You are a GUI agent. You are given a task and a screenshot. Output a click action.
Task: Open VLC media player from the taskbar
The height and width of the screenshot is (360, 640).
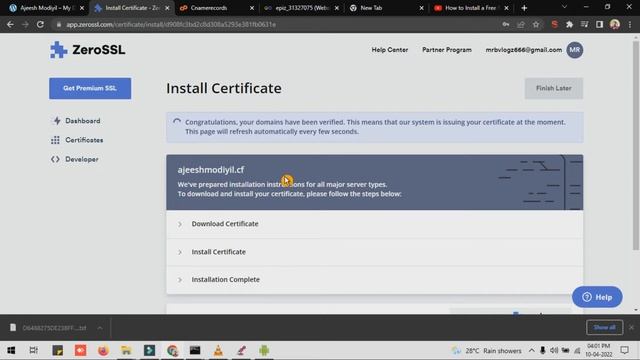click(218, 350)
